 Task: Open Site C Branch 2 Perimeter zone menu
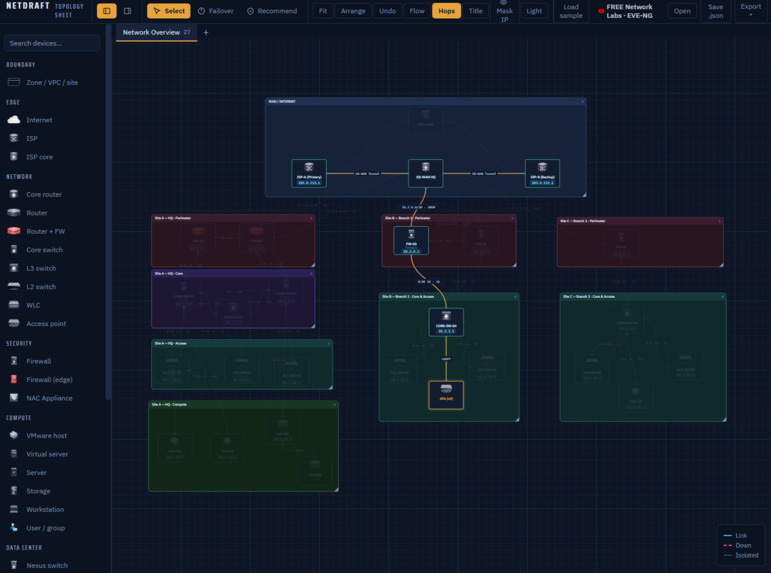720,221
